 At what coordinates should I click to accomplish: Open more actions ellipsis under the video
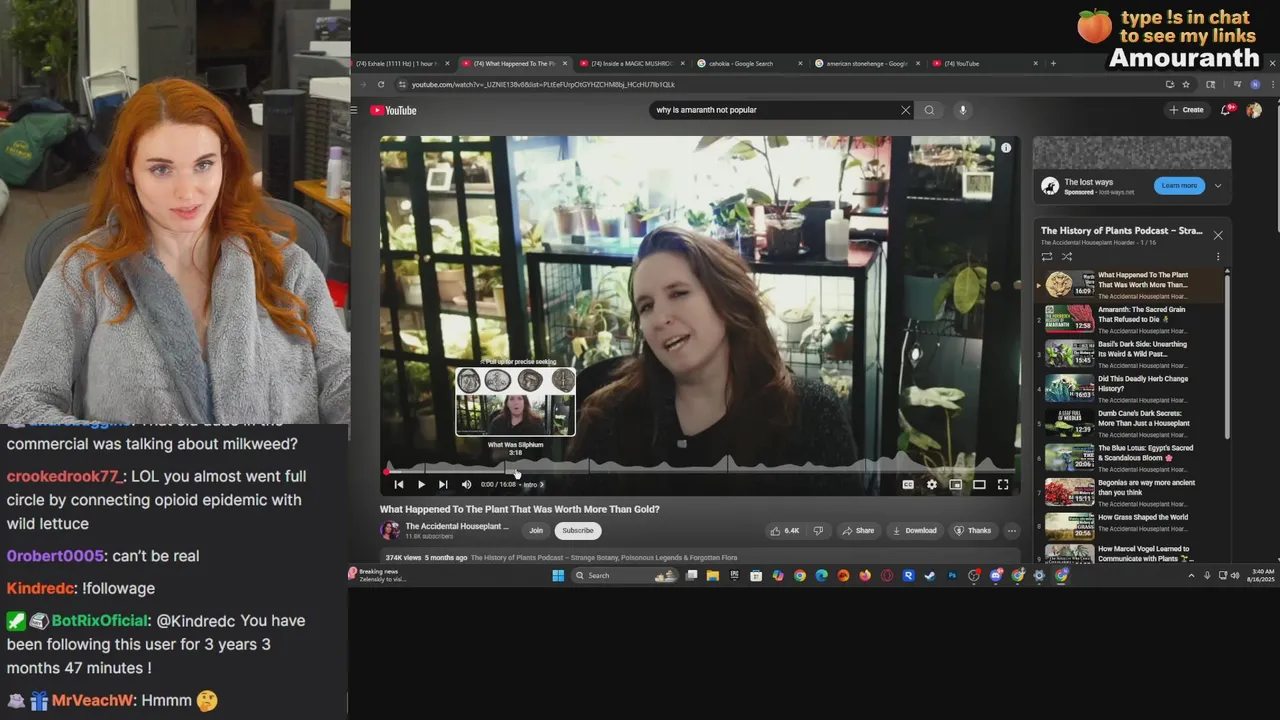(1012, 531)
